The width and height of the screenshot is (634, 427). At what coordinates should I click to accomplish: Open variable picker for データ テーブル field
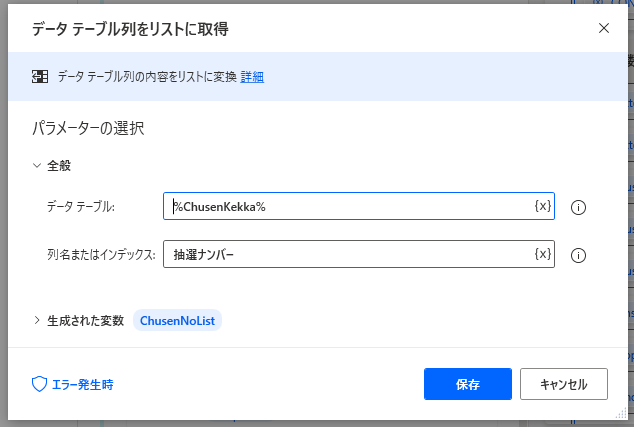point(541,206)
